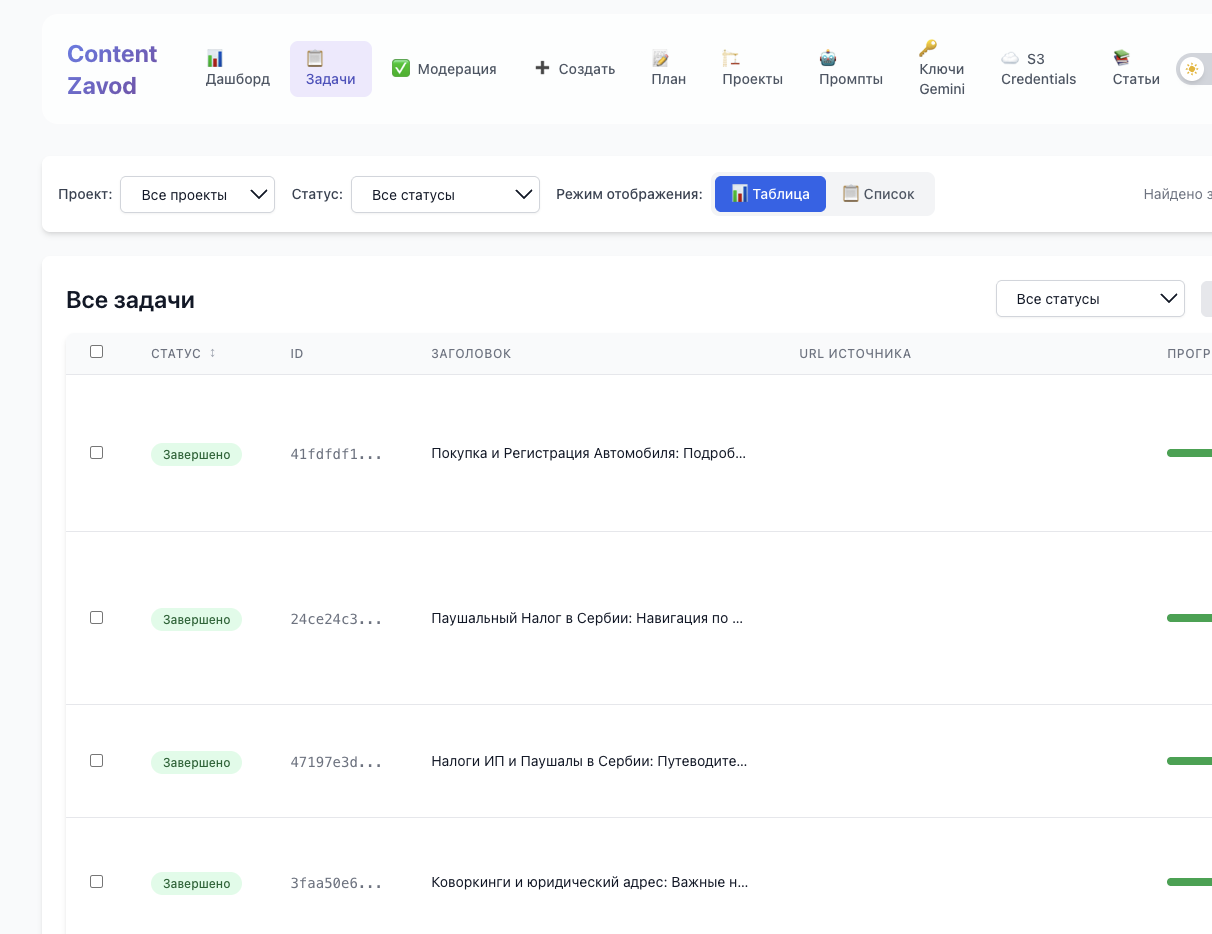The image size is (1212, 934).
Task: Select the Таблица display mode button
Action: (770, 194)
